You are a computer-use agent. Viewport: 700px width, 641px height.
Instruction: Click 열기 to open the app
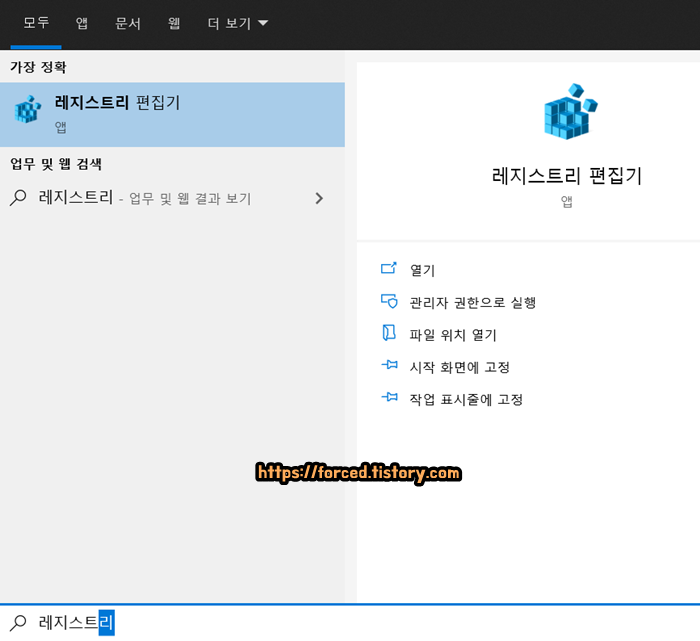(x=422, y=270)
